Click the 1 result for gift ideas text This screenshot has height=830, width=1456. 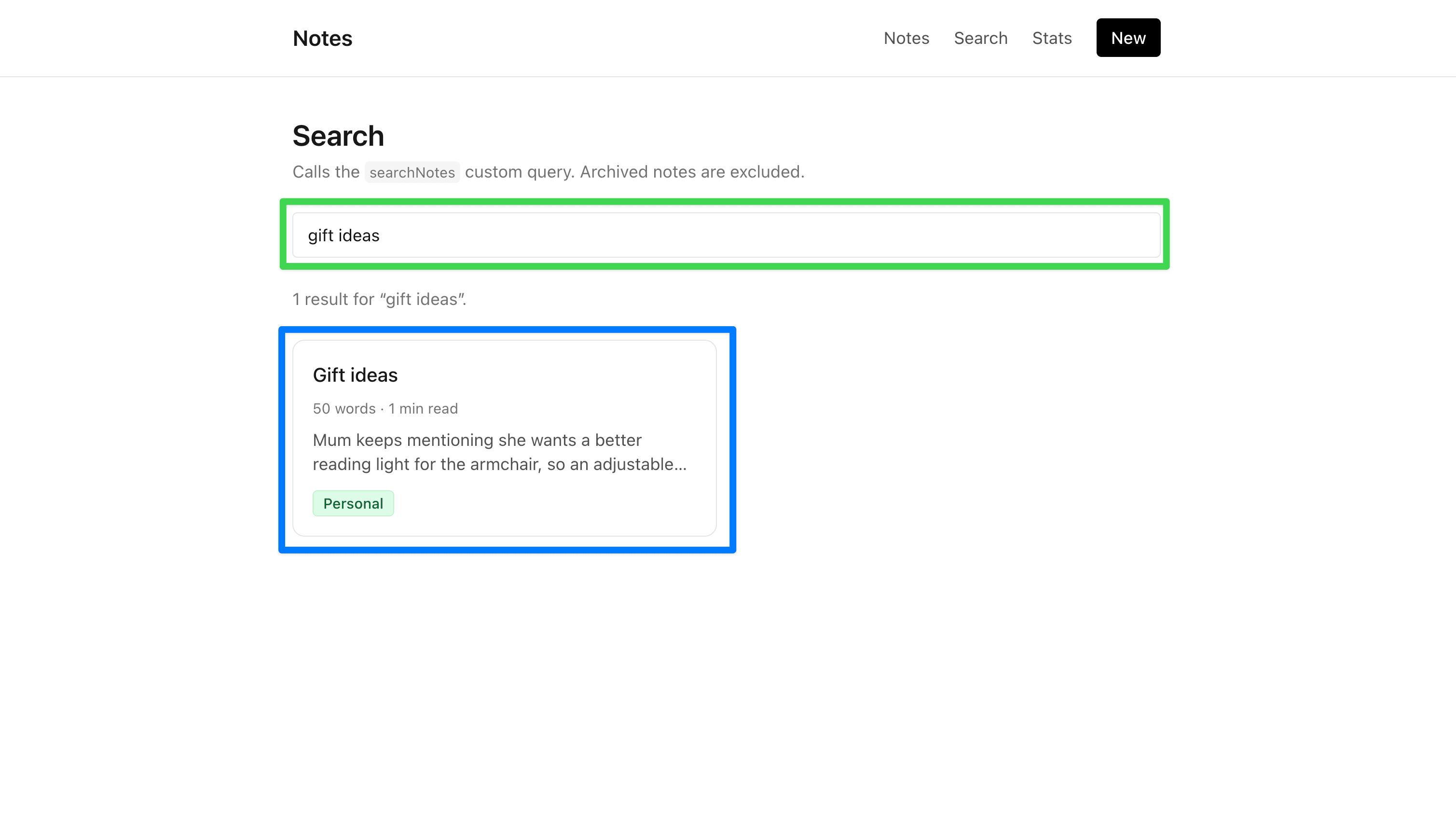[380, 299]
